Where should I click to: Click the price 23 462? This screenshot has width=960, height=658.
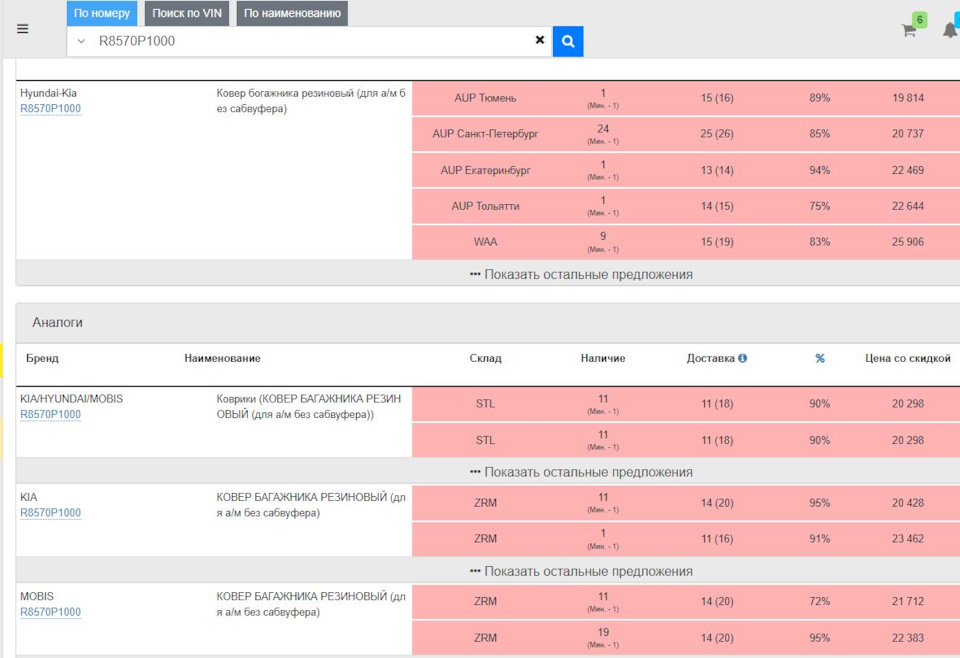[x=907, y=539]
